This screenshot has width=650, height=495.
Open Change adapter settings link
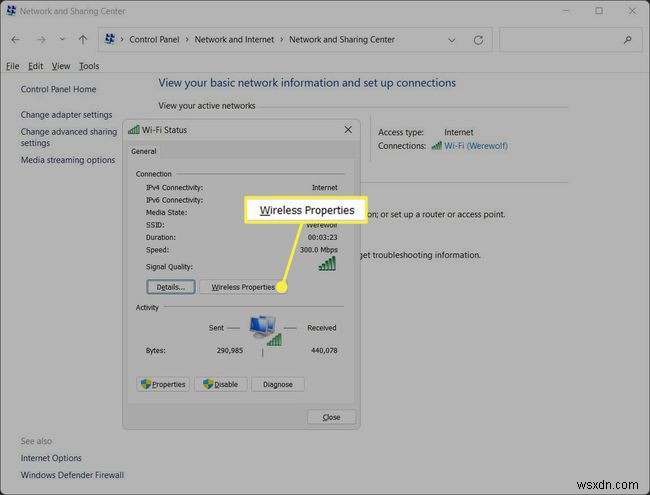67,115
